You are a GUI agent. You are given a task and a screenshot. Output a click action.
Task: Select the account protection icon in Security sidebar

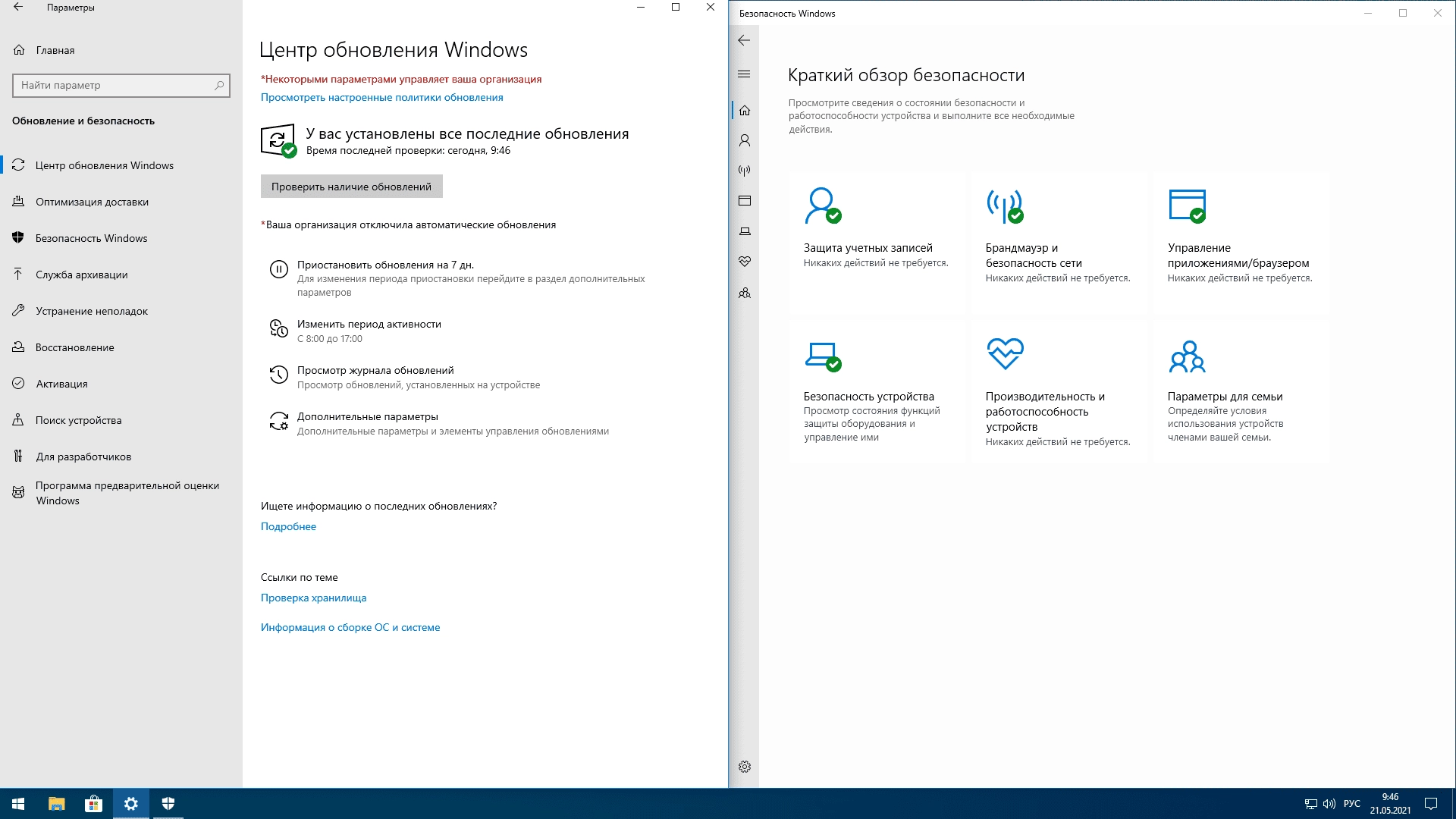coord(745,140)
